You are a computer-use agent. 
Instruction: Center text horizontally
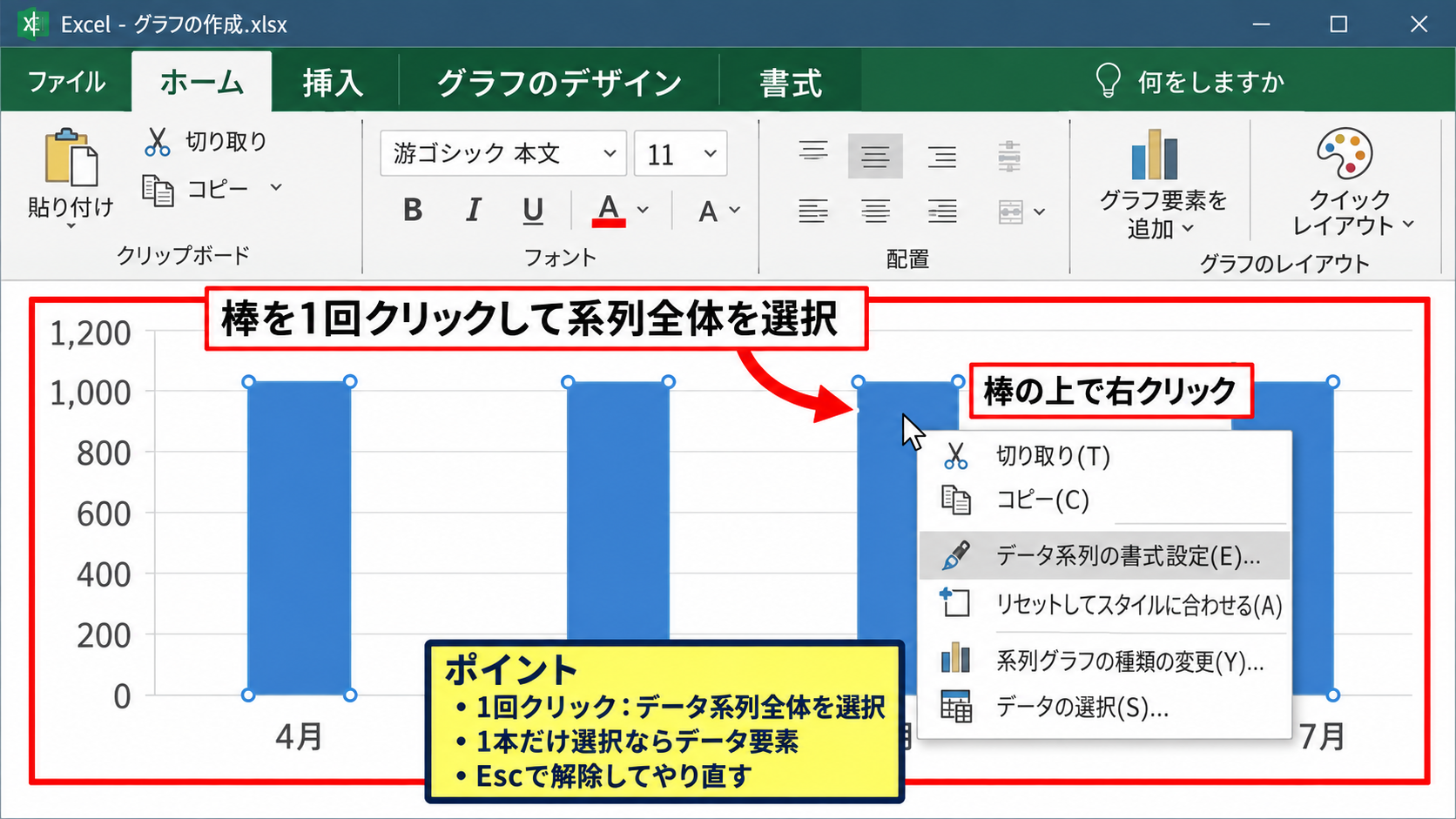[x=875, y=211]
